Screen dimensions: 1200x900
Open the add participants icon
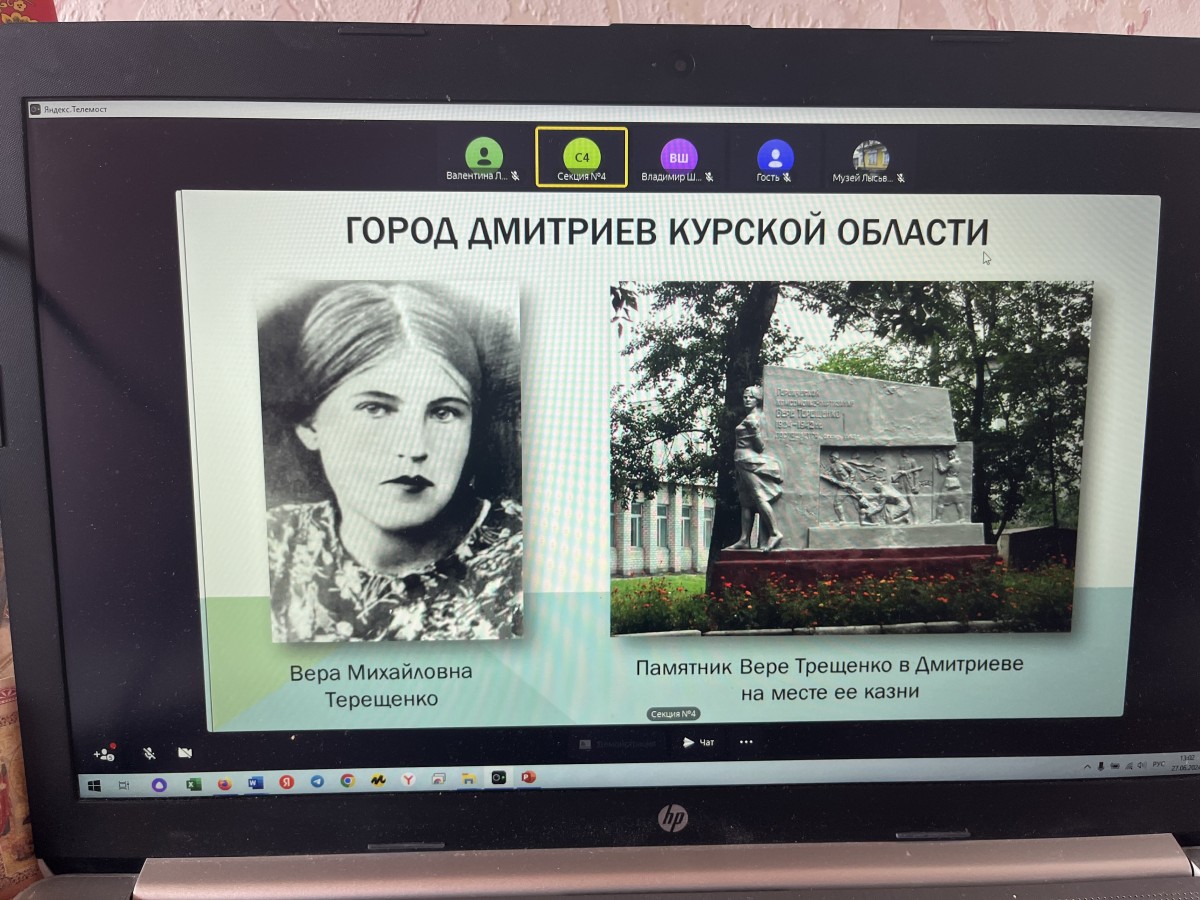click(104, 753)
